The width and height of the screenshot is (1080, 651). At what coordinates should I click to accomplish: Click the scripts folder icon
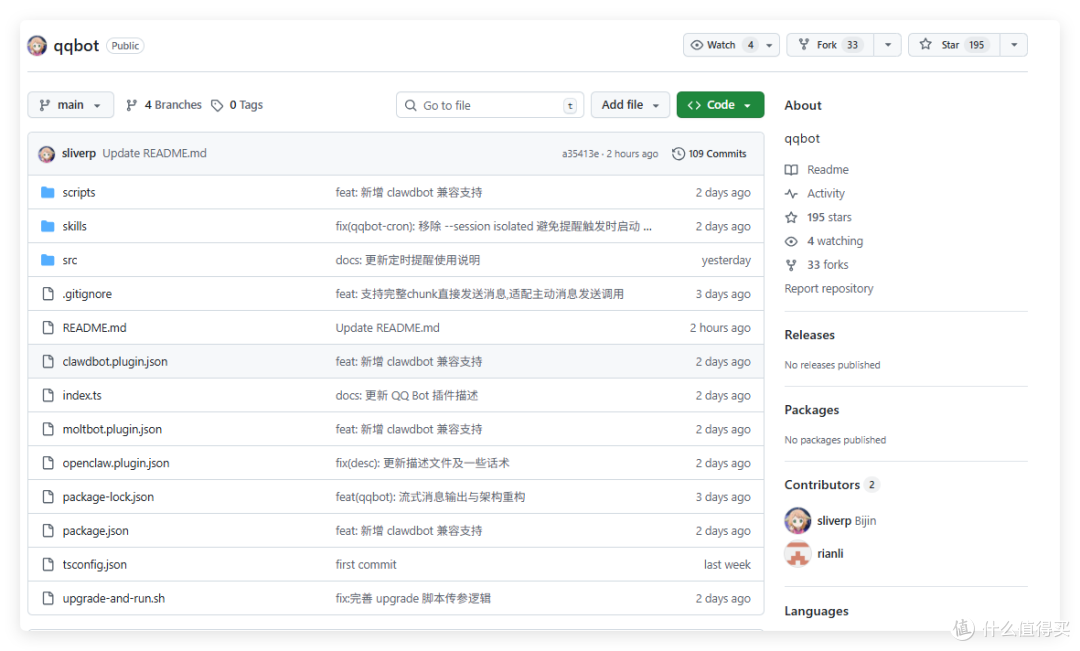[x=48, y=192]
